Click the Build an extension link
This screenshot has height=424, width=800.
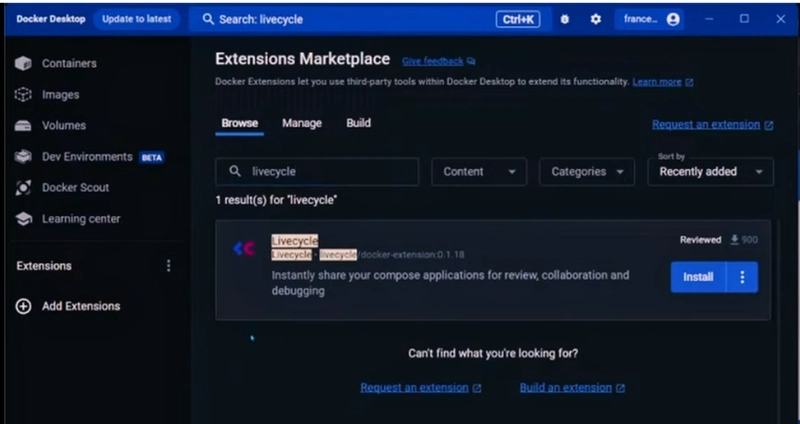coord(565,388)
